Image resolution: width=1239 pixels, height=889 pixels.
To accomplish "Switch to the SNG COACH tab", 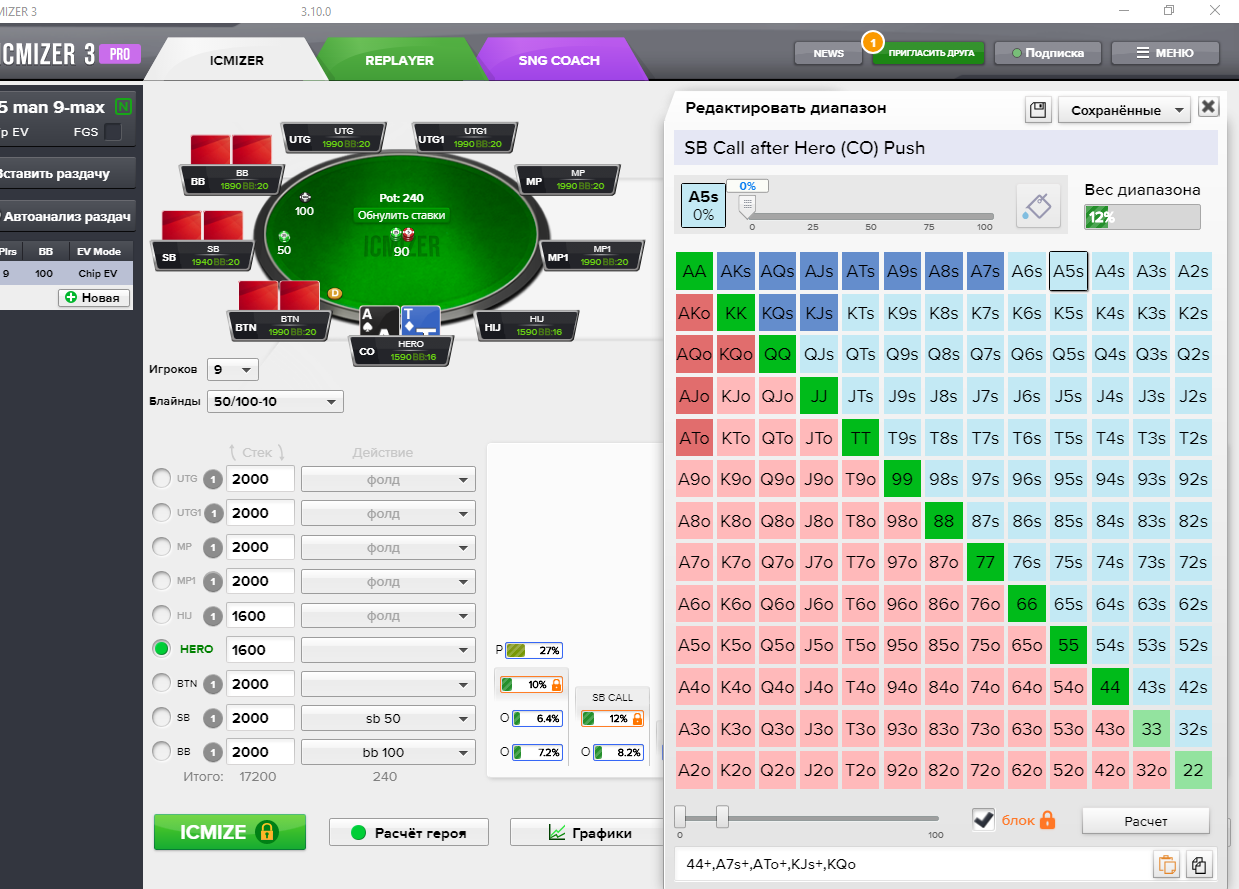I will 559,60.
